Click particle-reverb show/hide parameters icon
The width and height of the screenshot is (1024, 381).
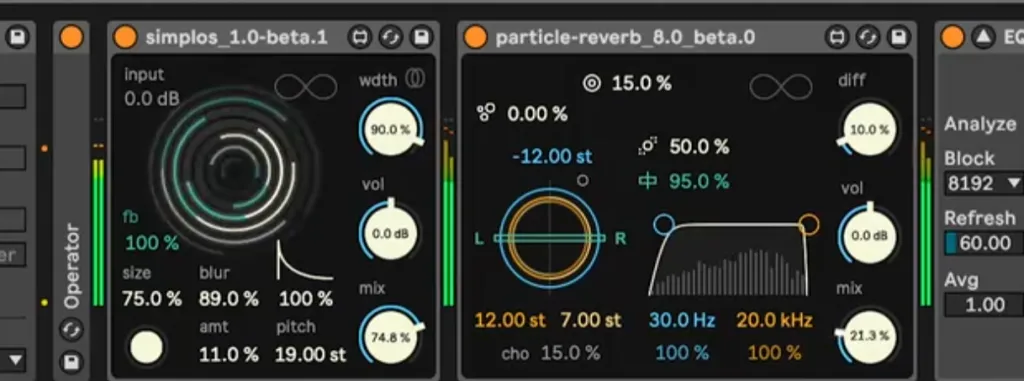837,37
